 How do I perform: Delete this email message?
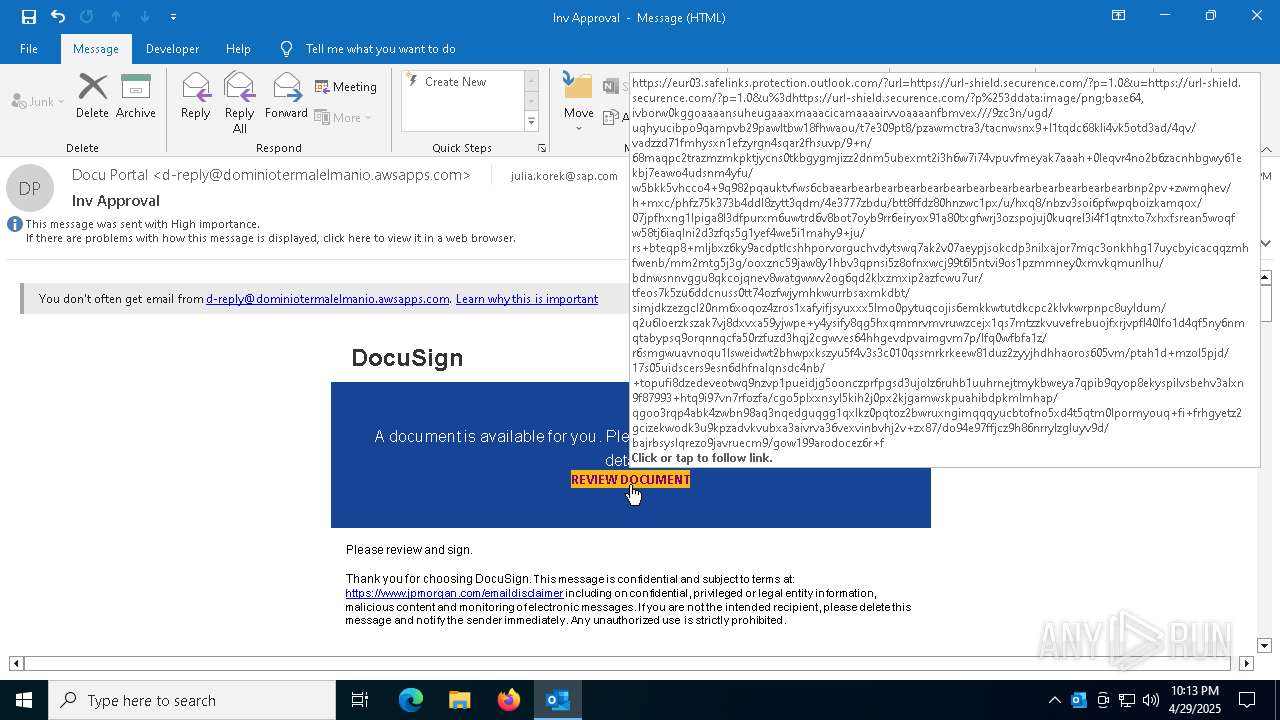(92, 97)
